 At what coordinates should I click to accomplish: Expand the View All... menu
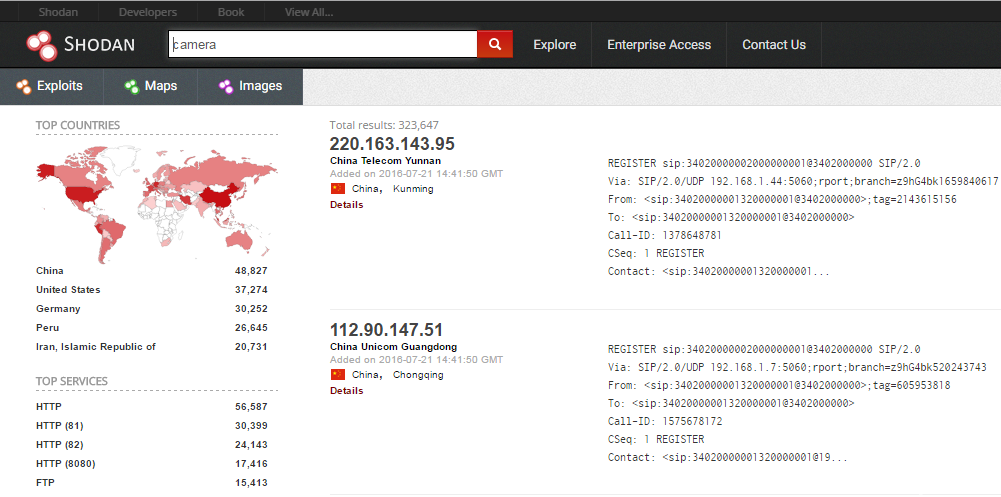click(x=309, y=12)
